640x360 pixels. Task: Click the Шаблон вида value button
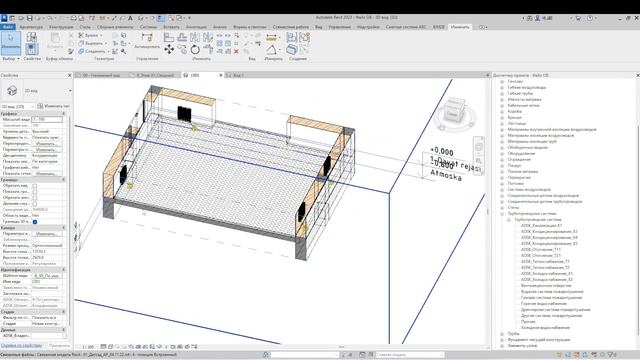click(x=47, y=276)
